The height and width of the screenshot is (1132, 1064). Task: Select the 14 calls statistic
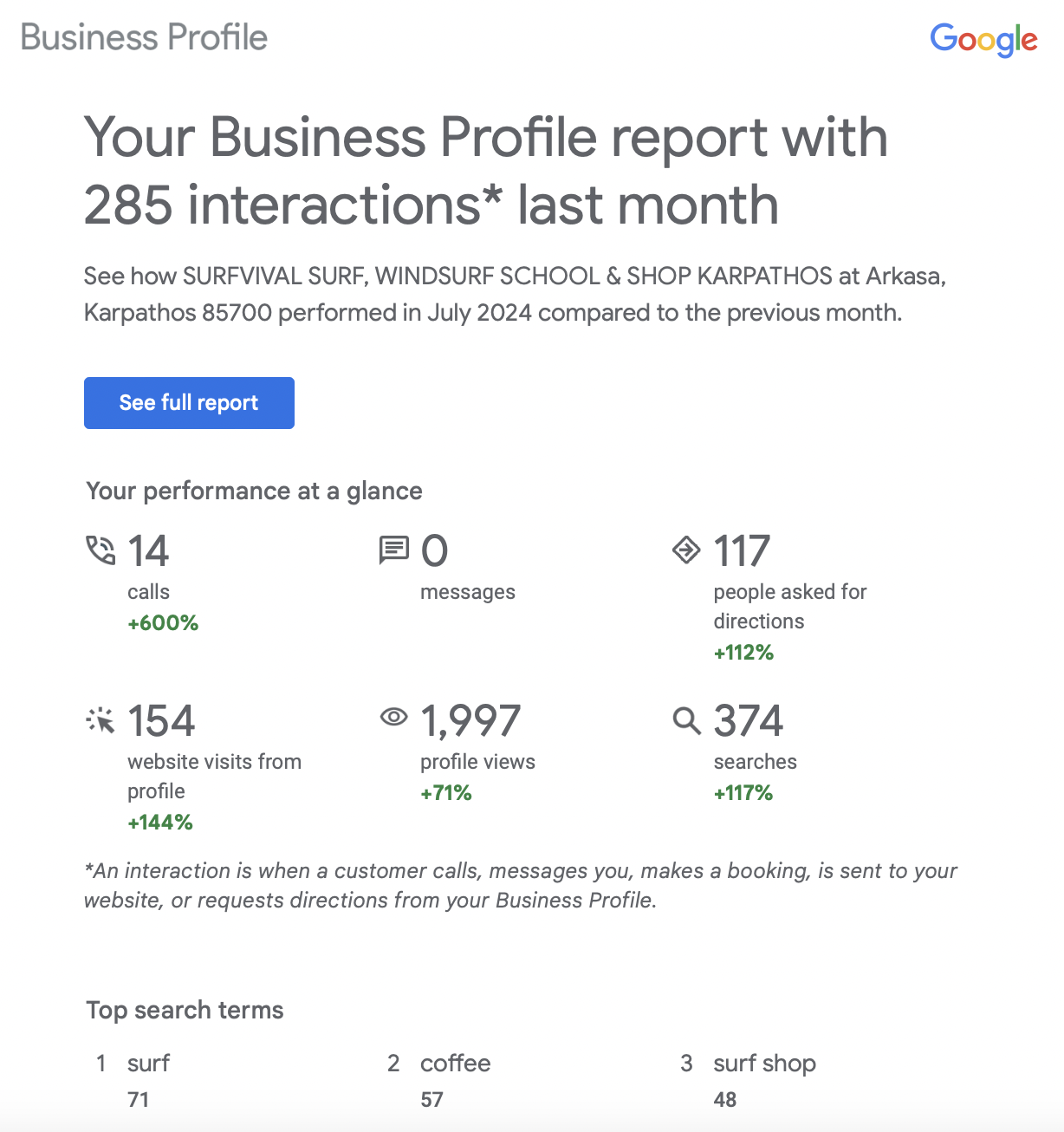pyautogui.click(x=148, y=551)
